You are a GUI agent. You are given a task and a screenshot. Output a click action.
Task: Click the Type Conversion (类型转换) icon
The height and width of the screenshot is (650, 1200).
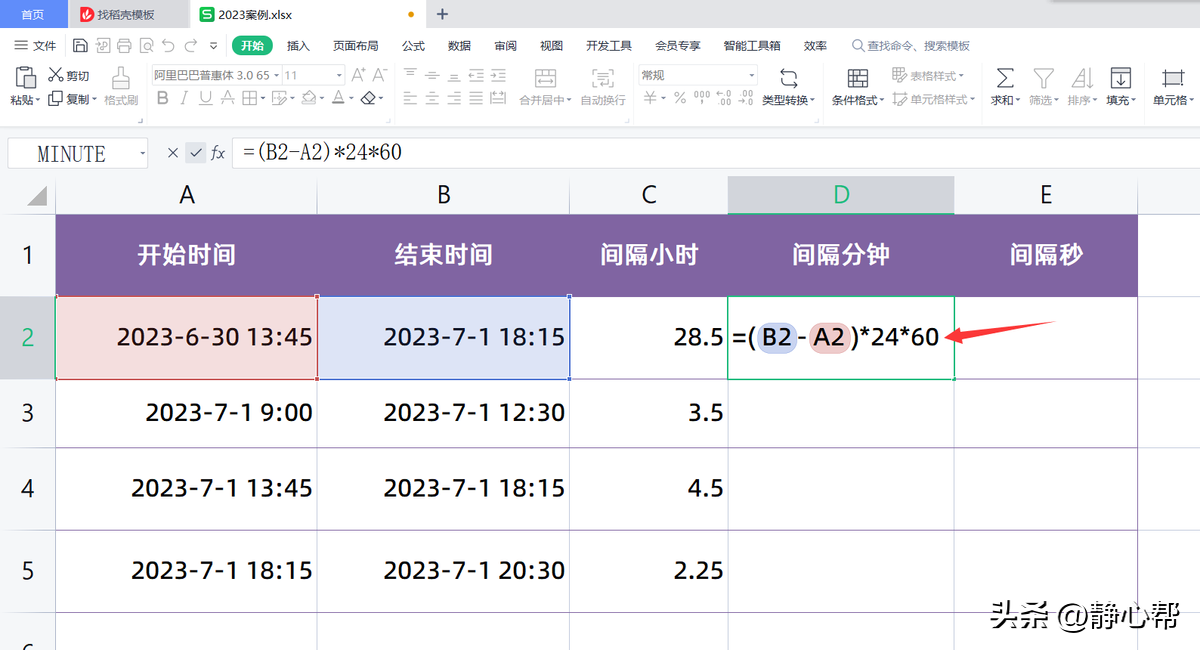pyautogui.click(x=788, y=78)
